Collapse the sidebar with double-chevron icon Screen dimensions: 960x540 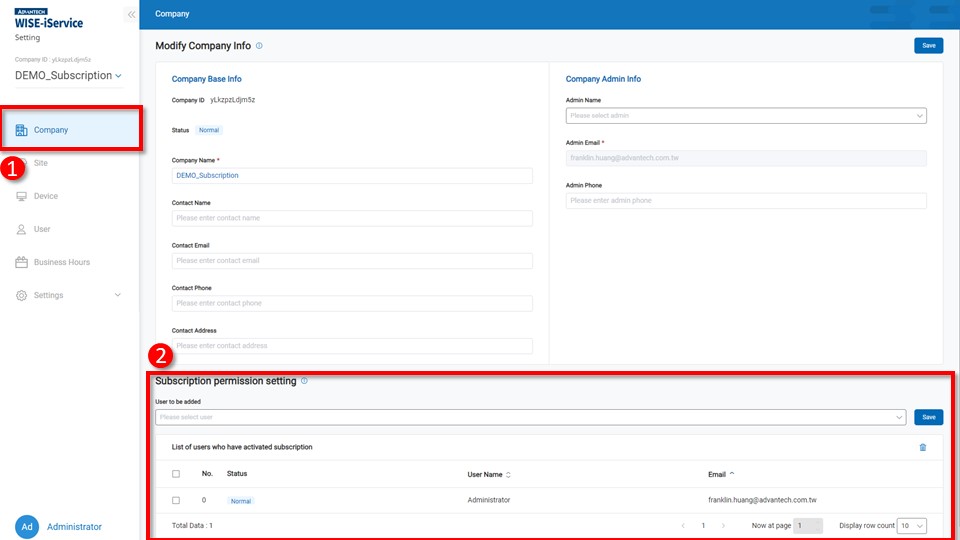pyautogui.click(x=131, y=15)
